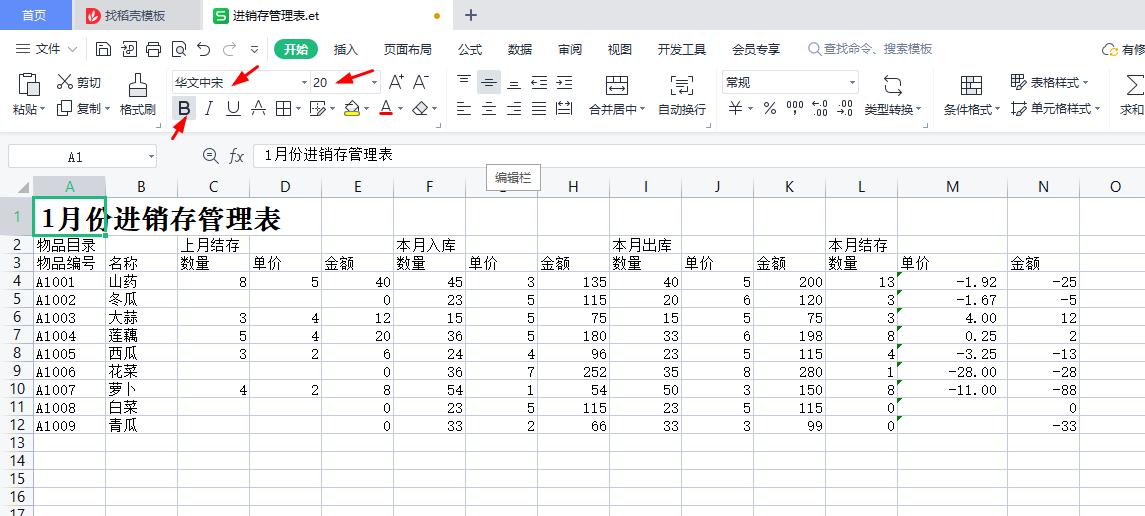Click the zoom magnifier beside fx

click(x=210, y=155)
